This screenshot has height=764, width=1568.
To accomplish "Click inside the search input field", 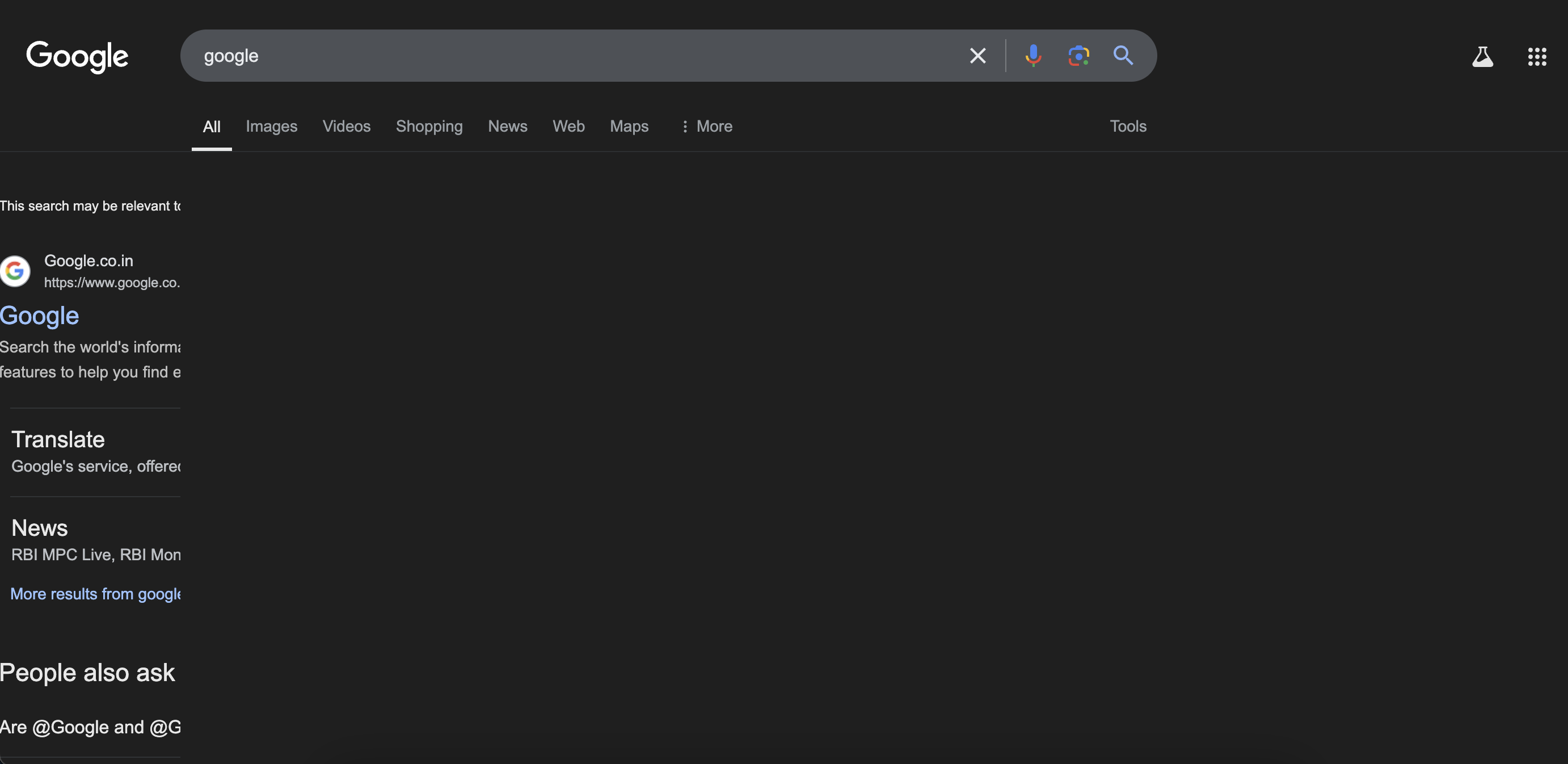I will [548, 56].
